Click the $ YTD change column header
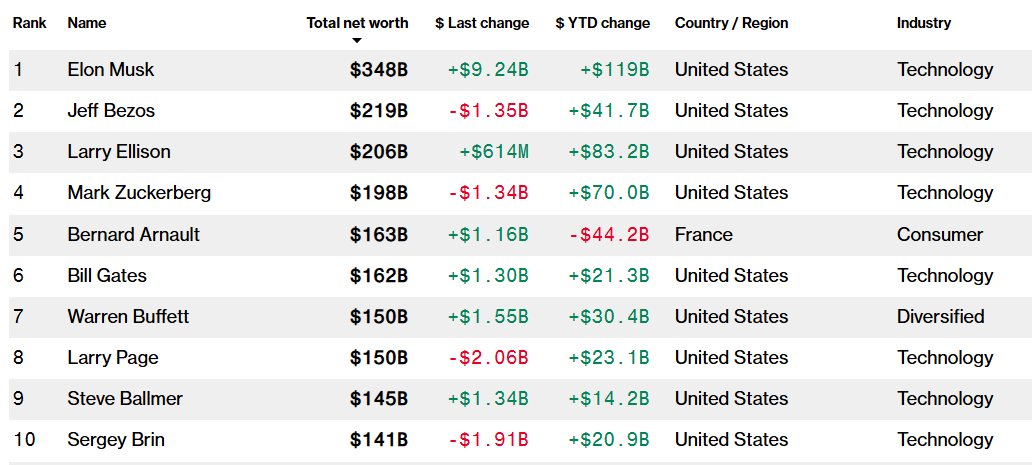The image size is (1032, 465). pos(602,22)
